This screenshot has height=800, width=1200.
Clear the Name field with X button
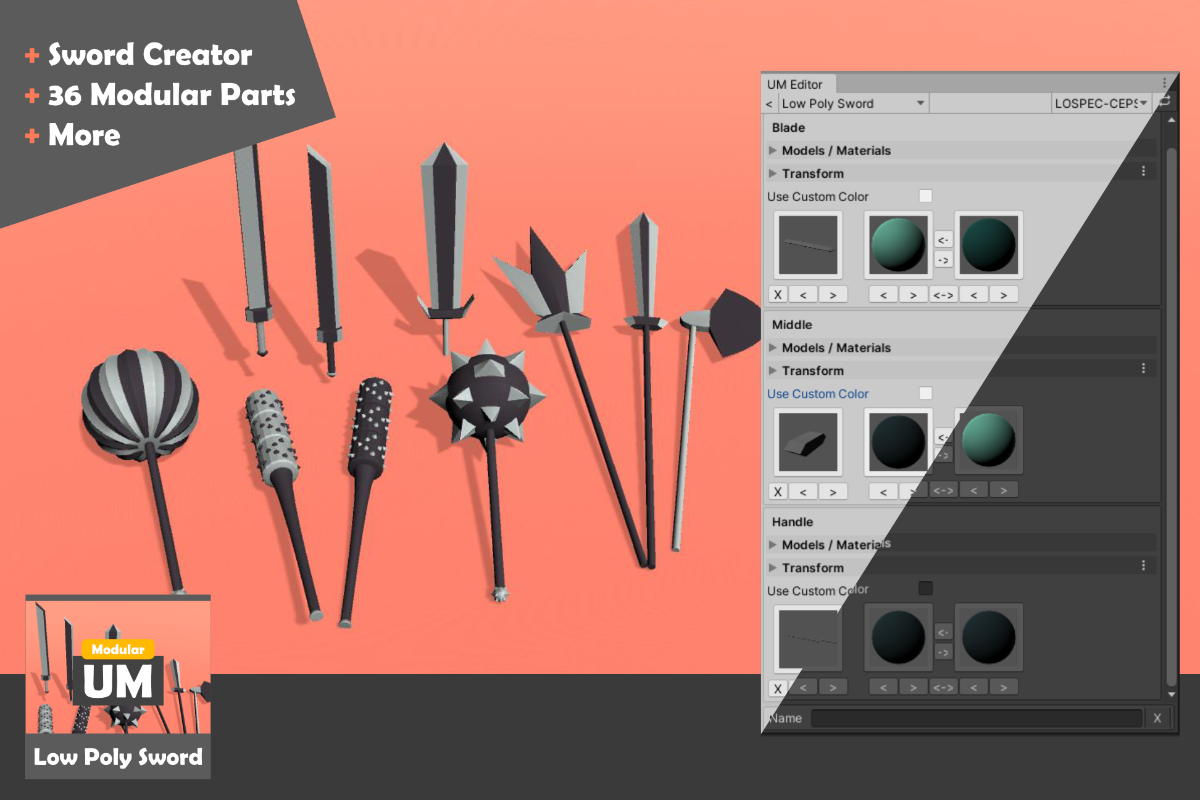click(x=1157, y=718)
